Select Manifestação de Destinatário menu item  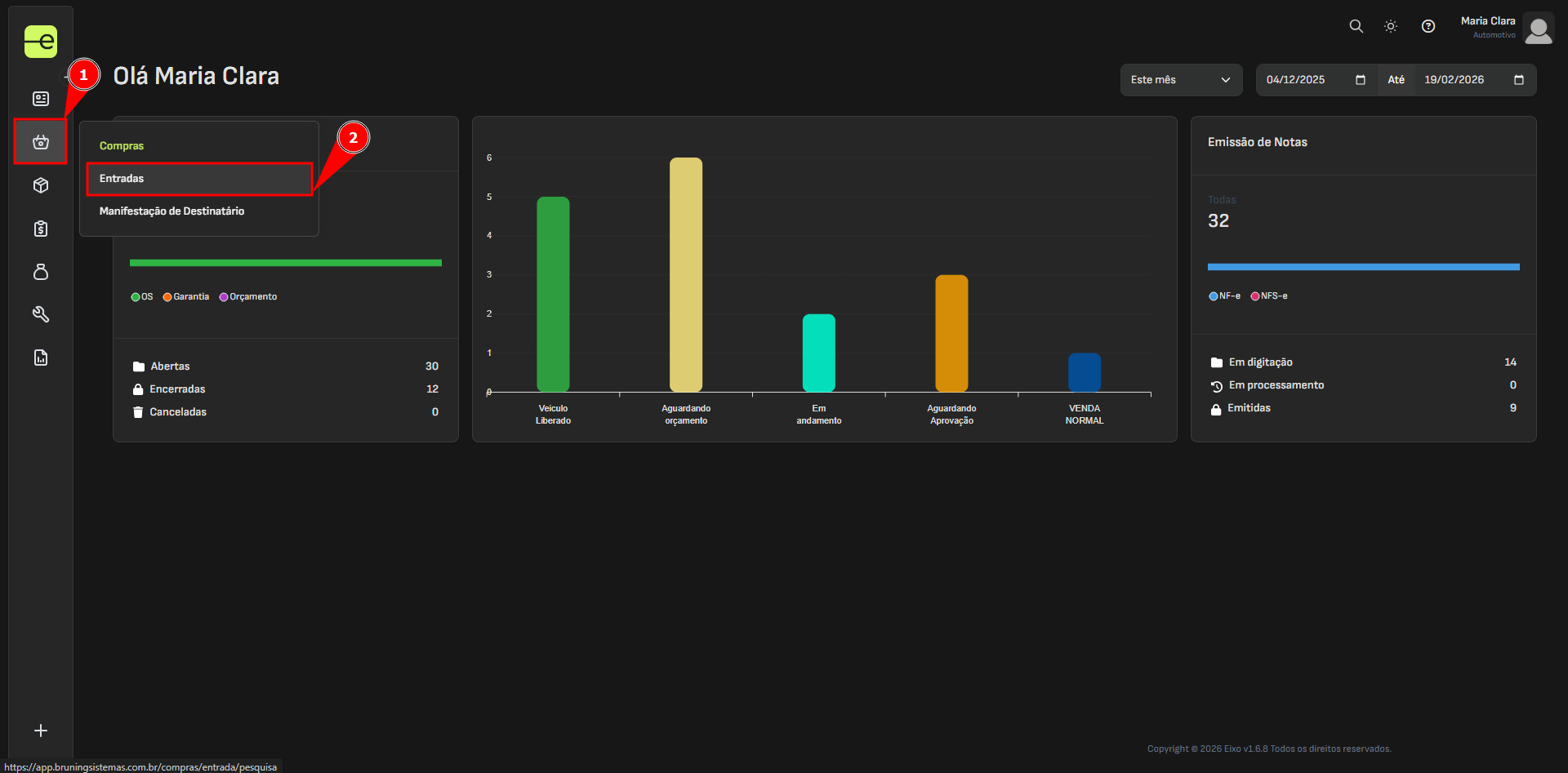(x=171, y=211)
